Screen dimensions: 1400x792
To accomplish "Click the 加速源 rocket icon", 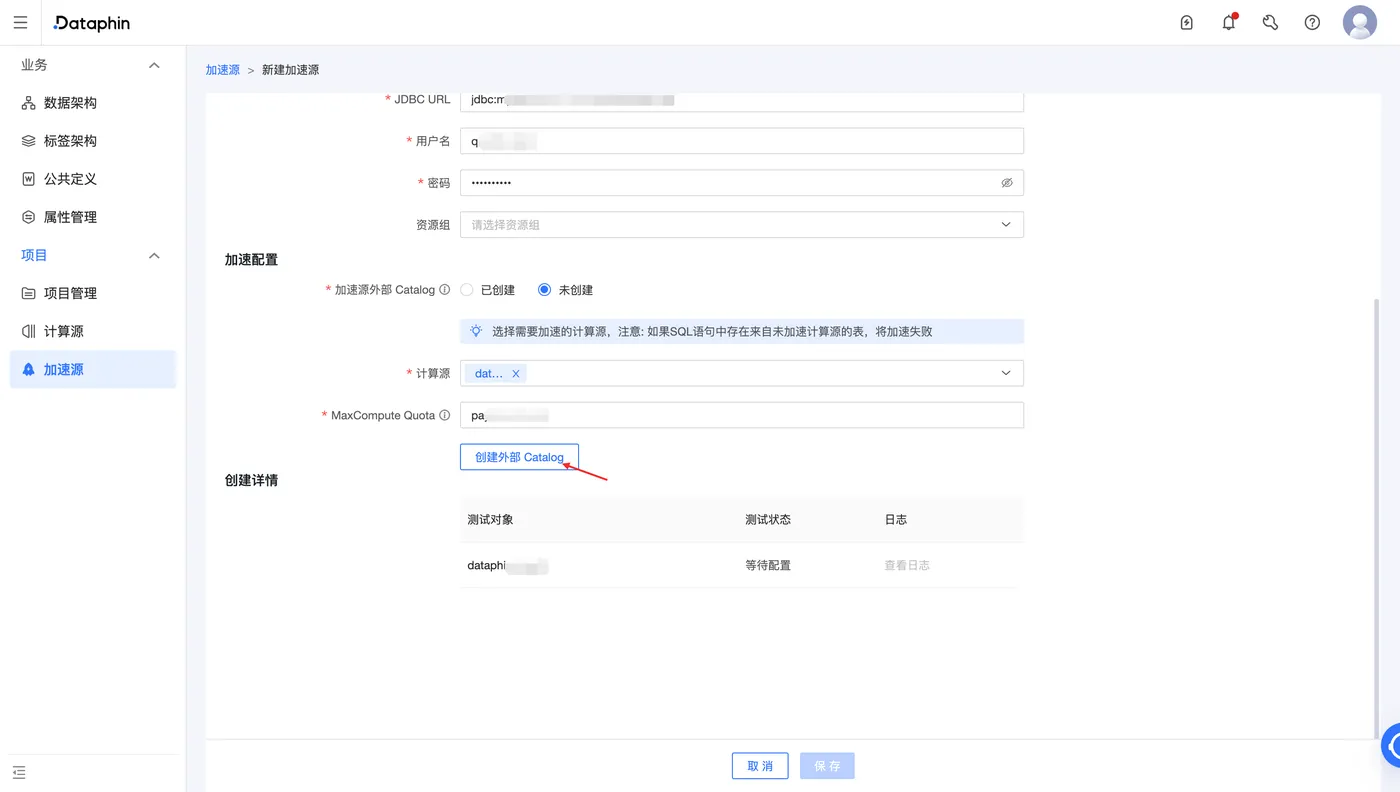I will click(x=28, y=369).
